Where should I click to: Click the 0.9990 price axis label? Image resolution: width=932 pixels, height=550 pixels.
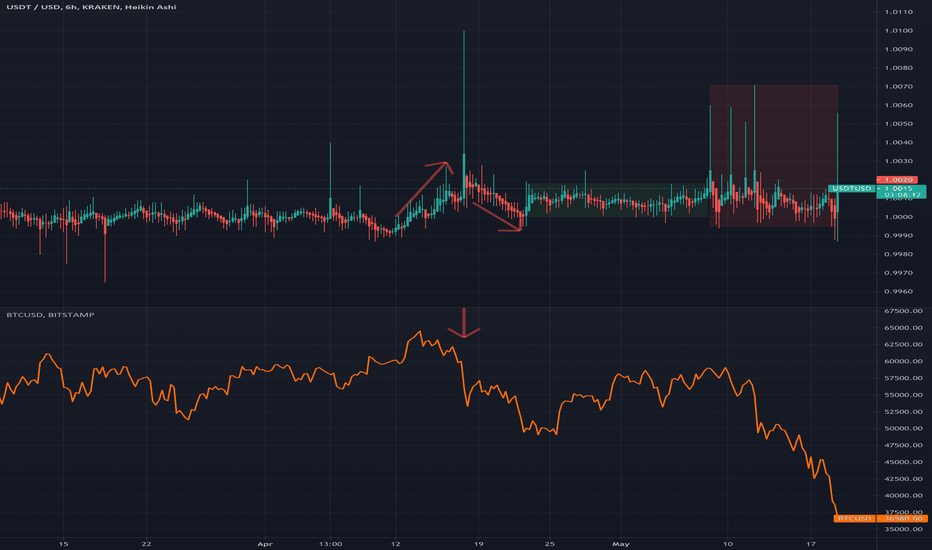(x=899, y=235)
